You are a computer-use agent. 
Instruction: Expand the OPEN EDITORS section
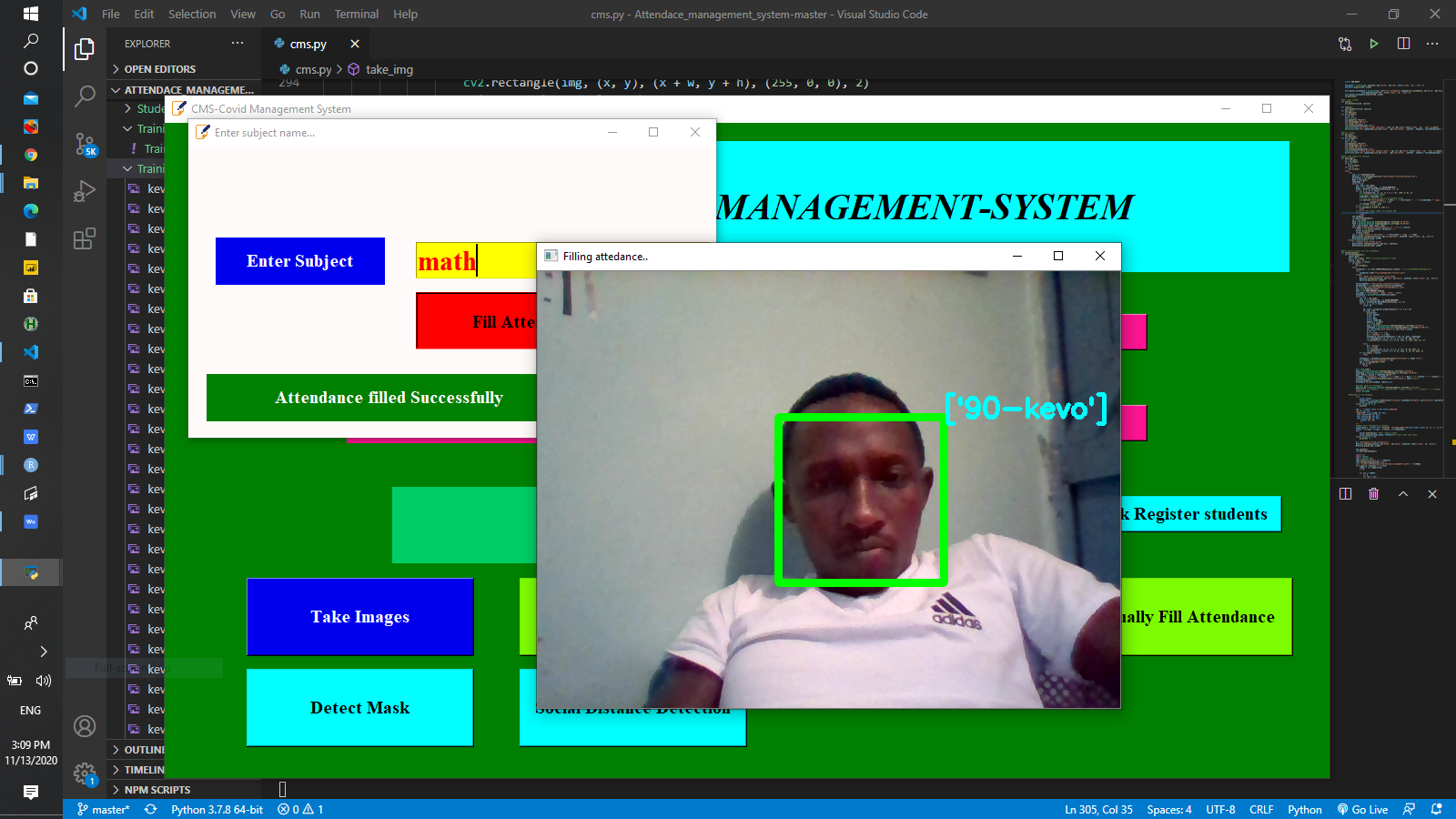159,69
